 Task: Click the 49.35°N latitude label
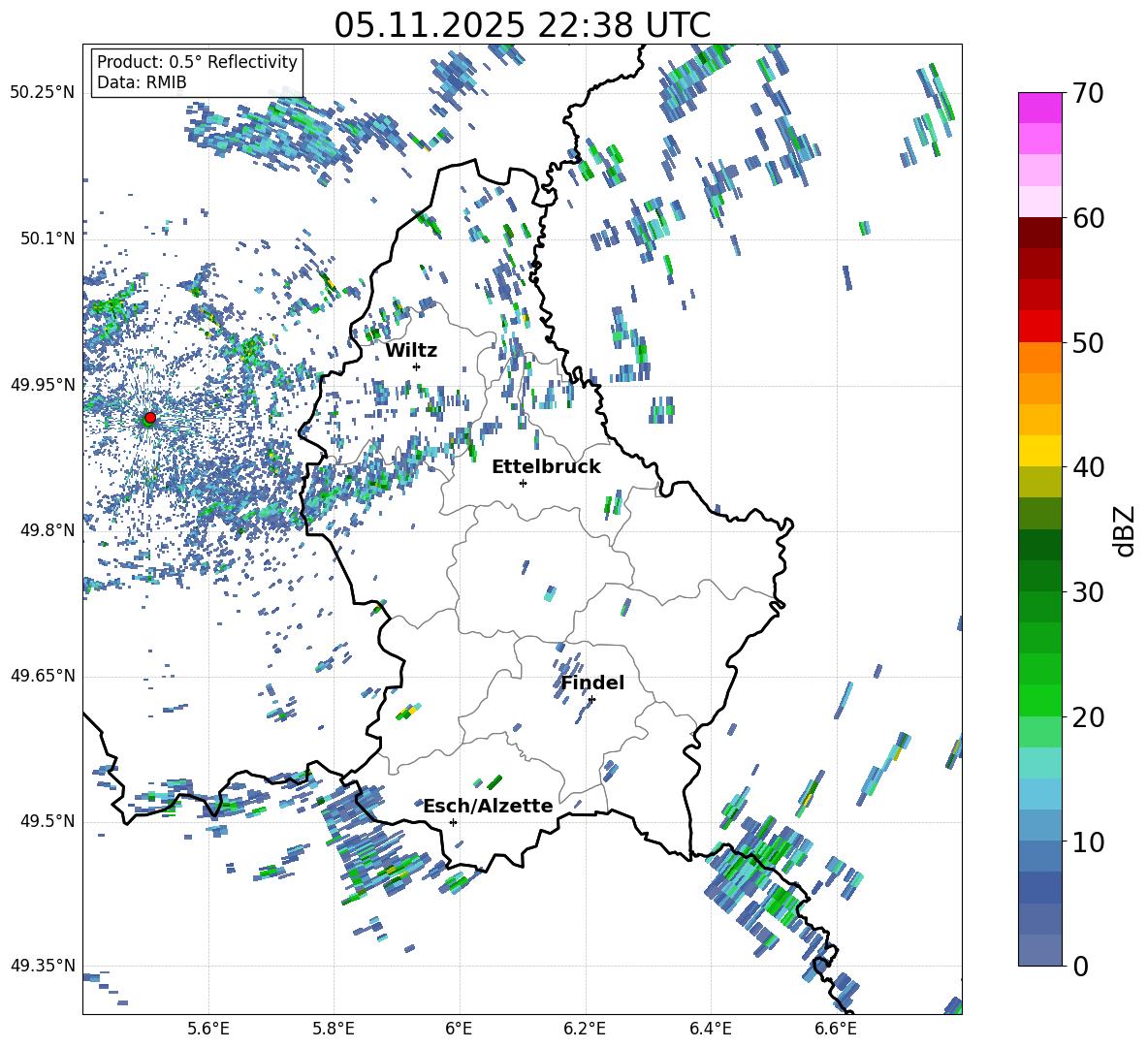pyautogui.click(x=43, y=966)
